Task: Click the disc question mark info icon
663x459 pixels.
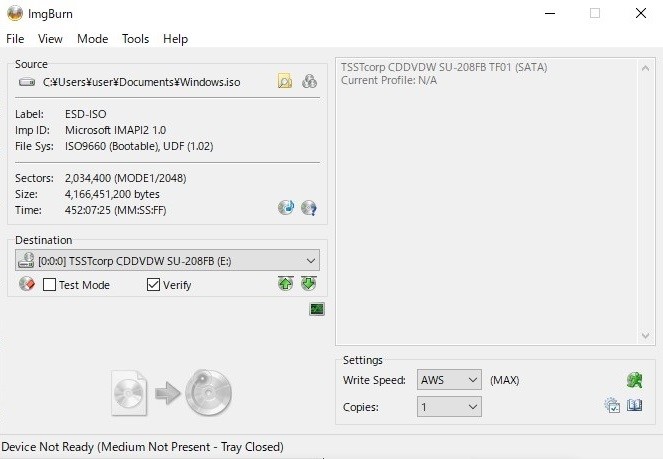Action: point(309,208)
